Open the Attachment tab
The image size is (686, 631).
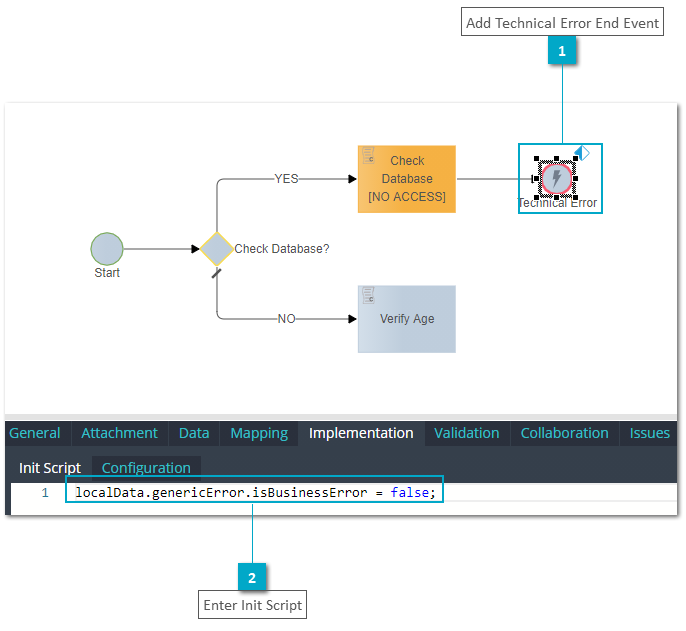[x=119, y=433]
